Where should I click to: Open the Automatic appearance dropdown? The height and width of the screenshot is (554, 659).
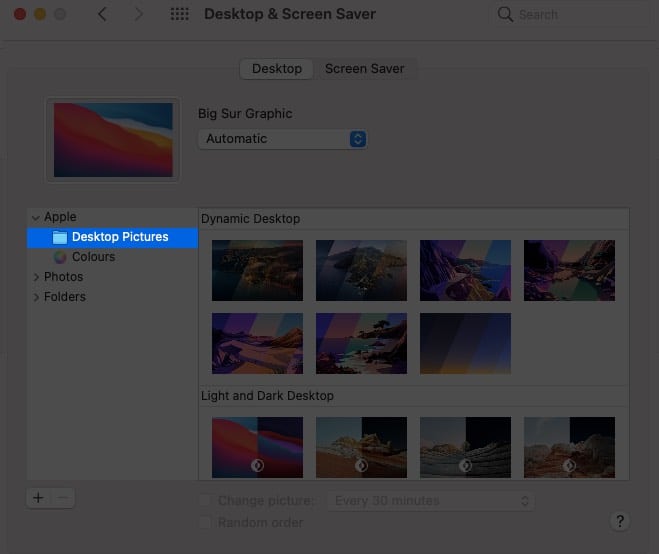tap(282, 139)
